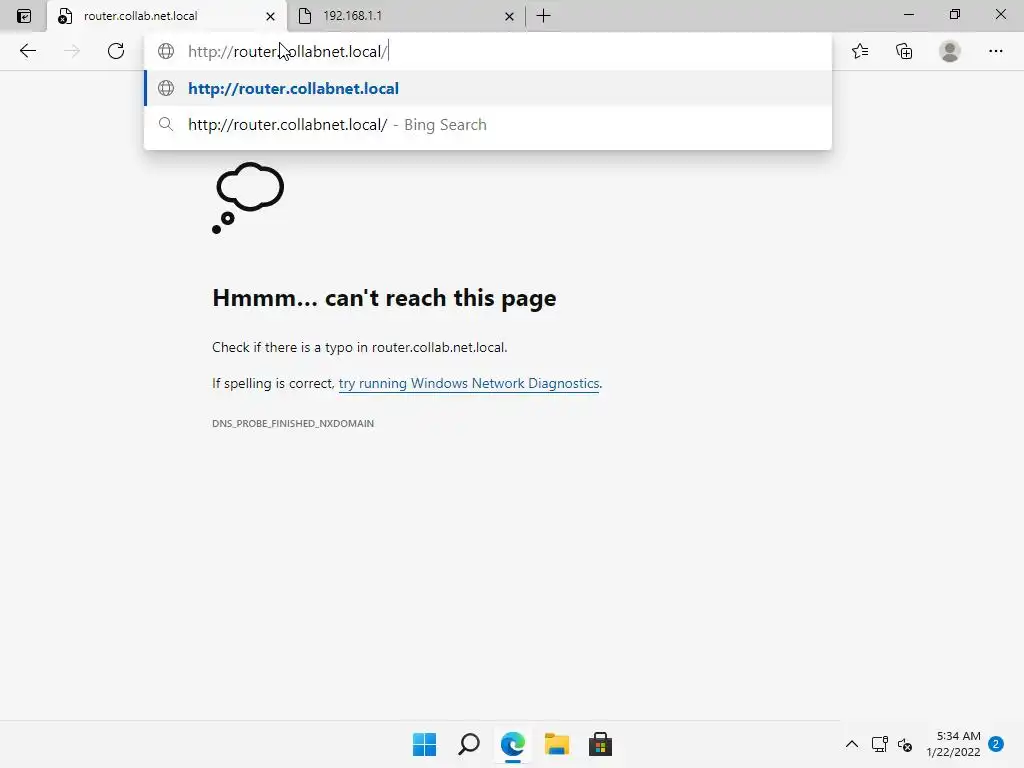Open the Windows Start menu

(424, 744)
